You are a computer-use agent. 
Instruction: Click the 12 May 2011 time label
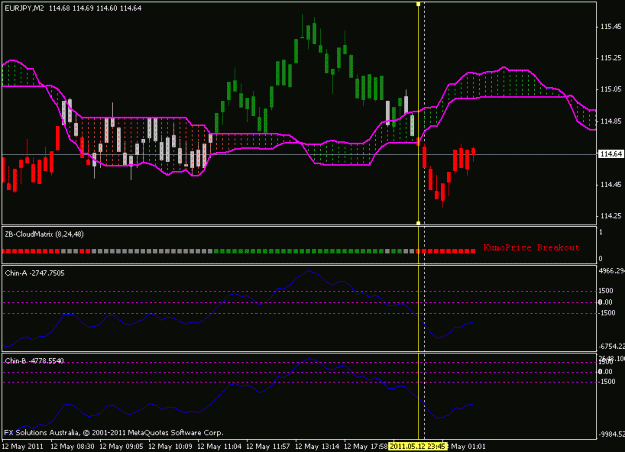[x=23, y=446]
